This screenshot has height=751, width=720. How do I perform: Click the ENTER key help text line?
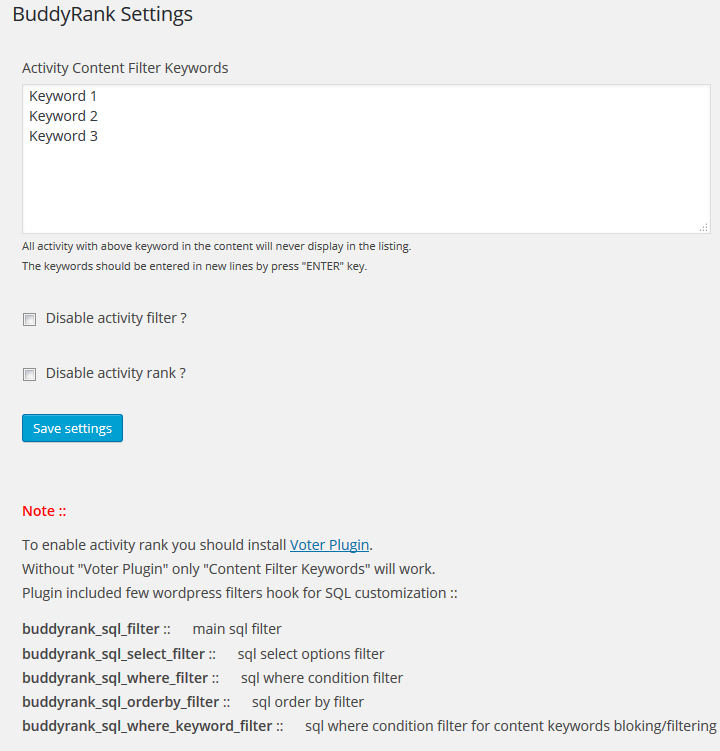point(194,266)
